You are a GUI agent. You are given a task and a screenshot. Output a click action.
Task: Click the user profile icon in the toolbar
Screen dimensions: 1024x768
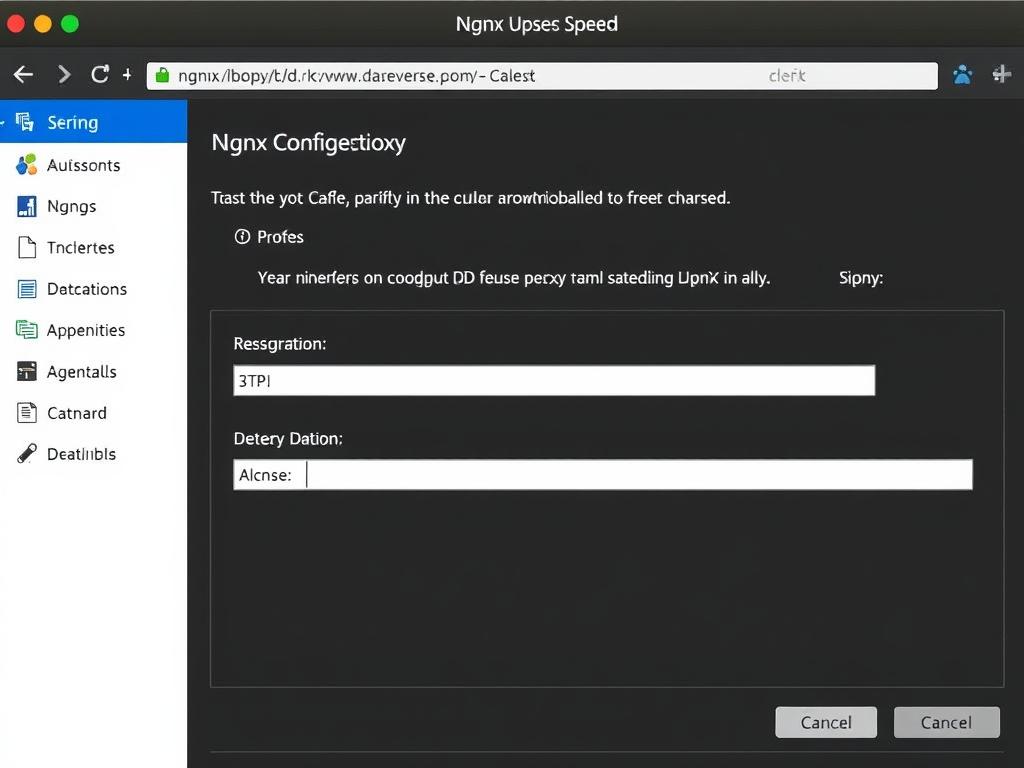(x=962, y=74)
